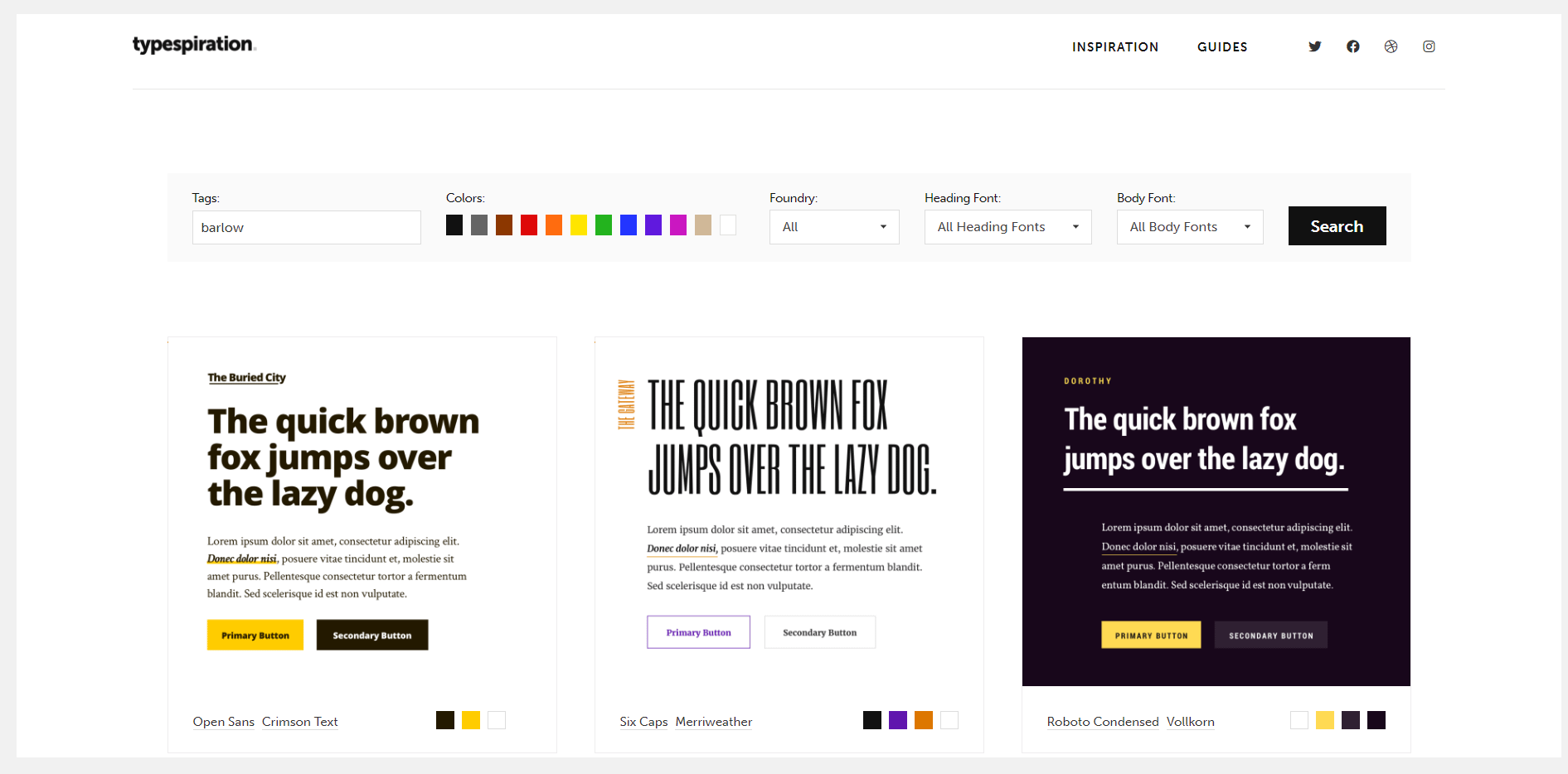
Task: Open the Crimson Text font link
Action: point(300,722)
